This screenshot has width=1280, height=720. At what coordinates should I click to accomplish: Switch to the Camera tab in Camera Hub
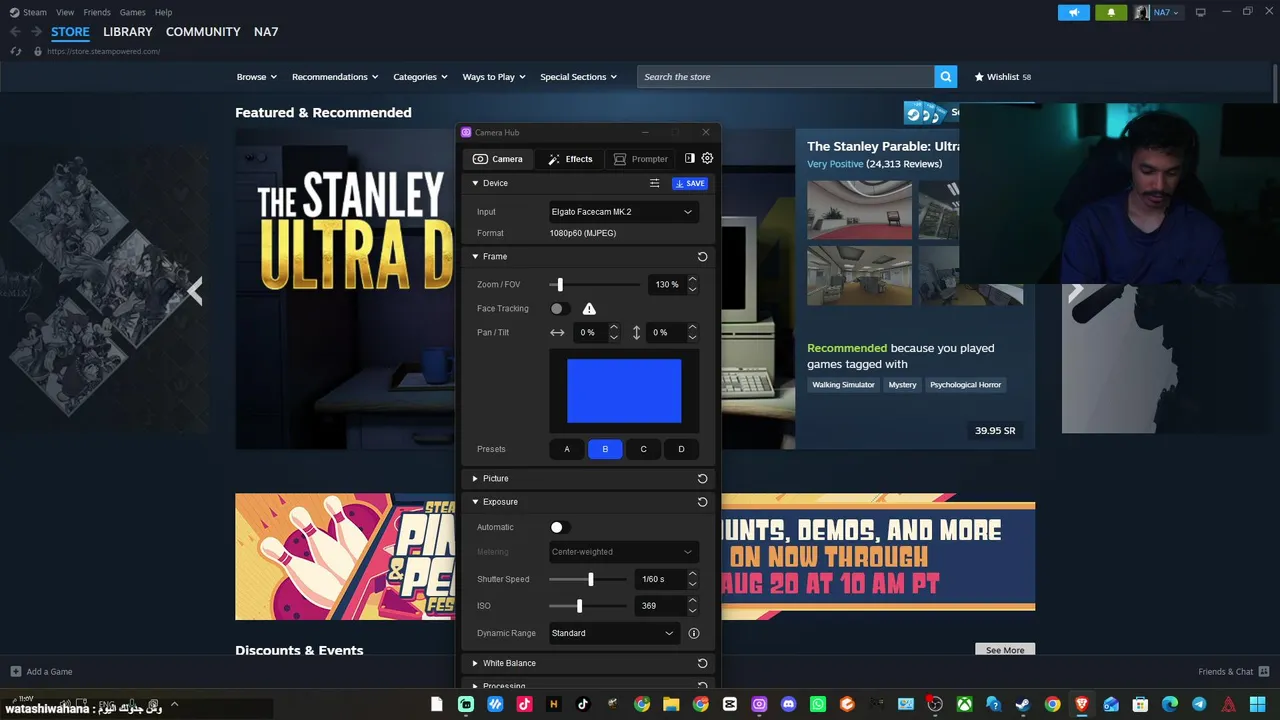pos(498,159)
